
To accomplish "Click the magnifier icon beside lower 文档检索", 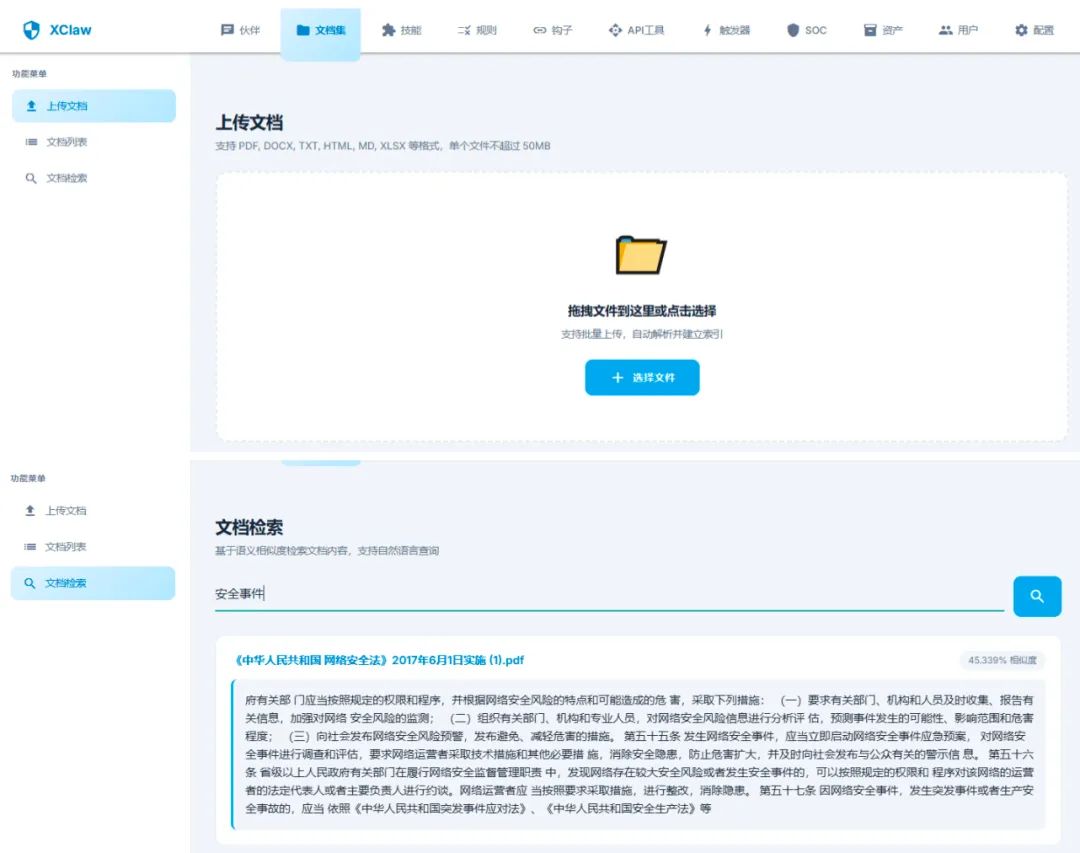I will 30,583.
